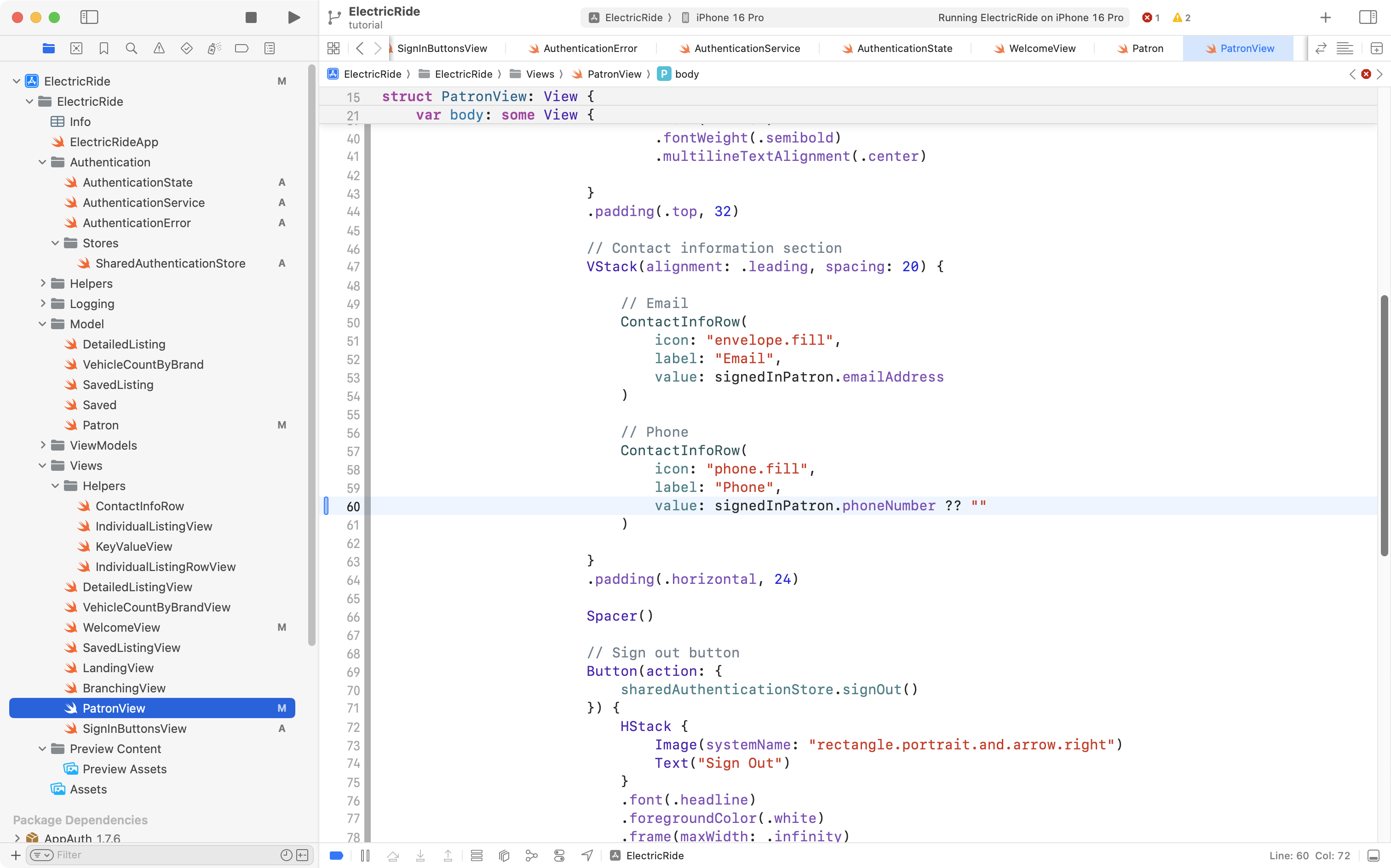The height and width of the screenshot is (868, 1391).
Task: Click the Simulate Location arrow icon
Action: click(x=587, y=856)
